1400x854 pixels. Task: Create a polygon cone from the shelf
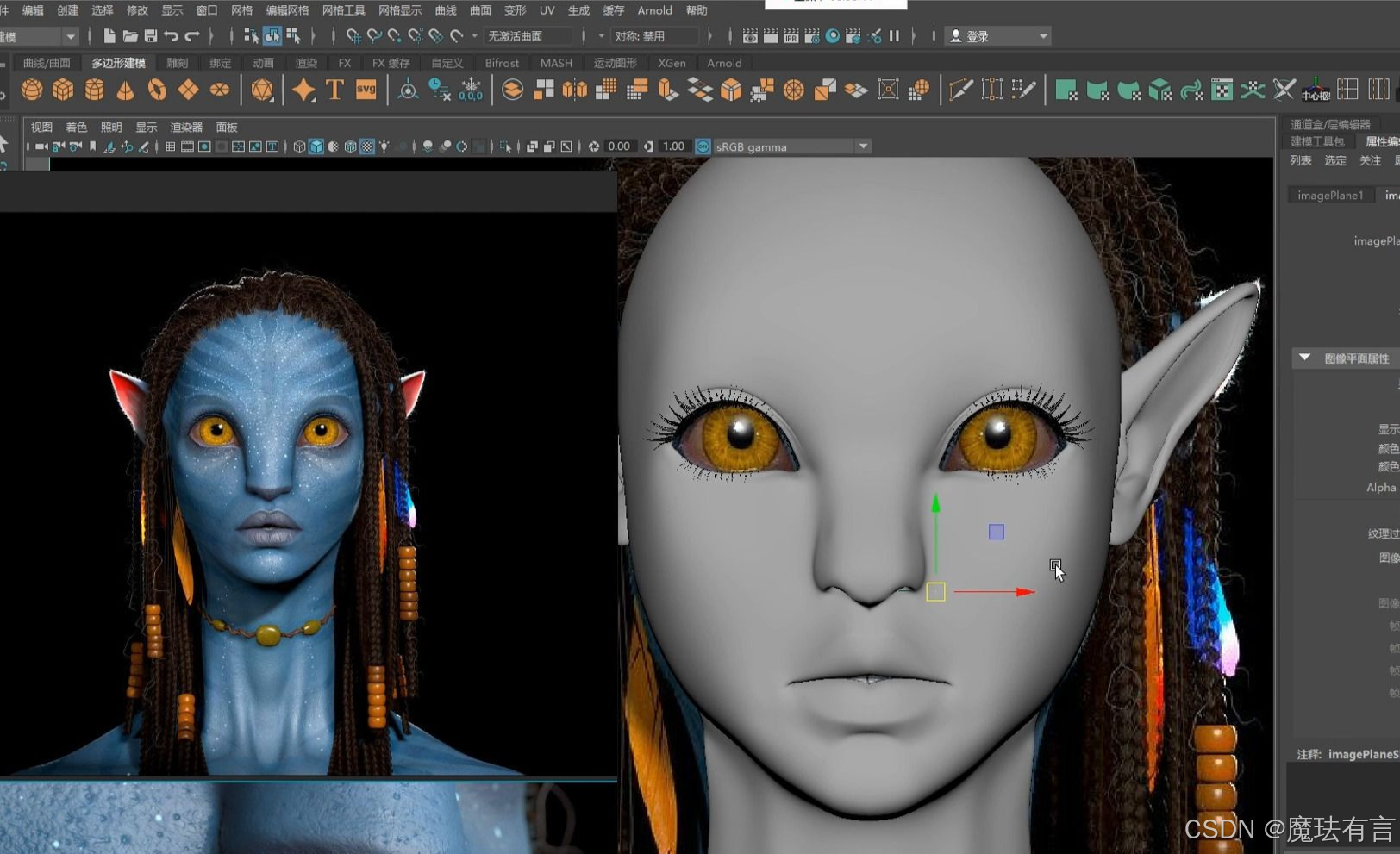[125, 90]
